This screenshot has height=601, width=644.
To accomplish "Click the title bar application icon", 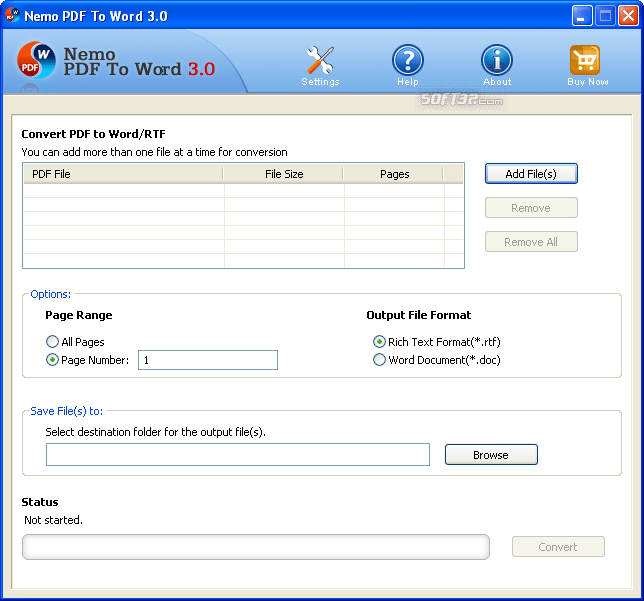I will pos(12,15).
